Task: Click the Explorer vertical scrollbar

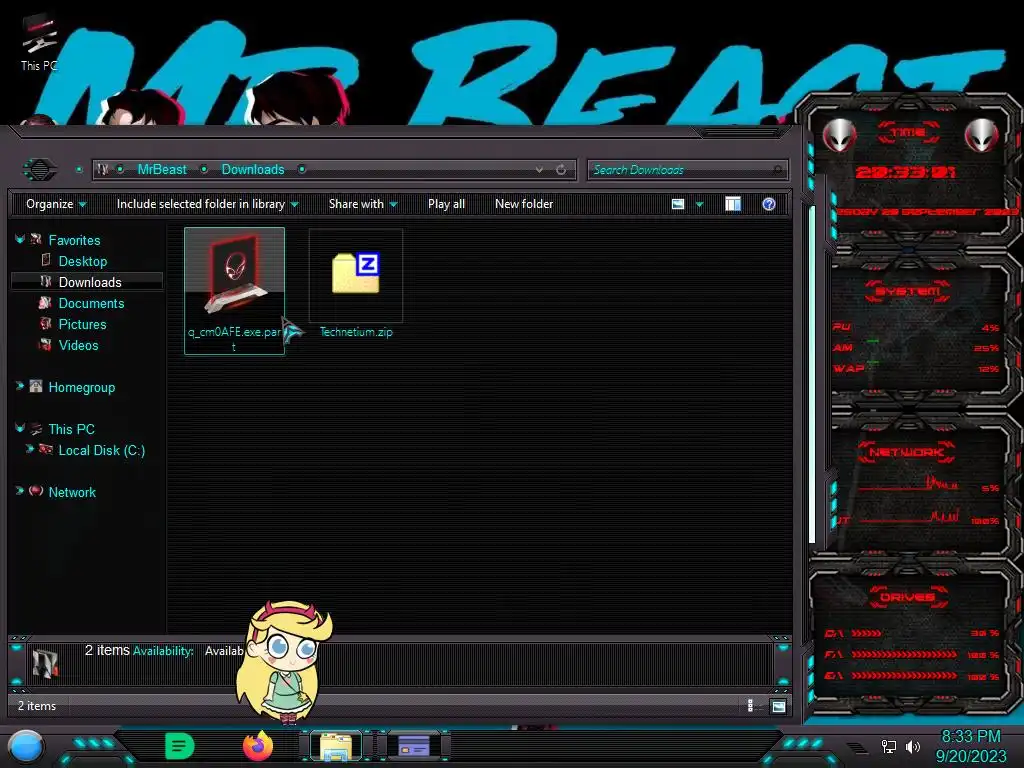Action: 812,375
